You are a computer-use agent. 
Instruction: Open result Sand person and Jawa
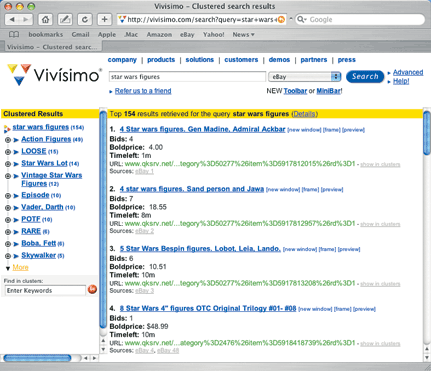[x=192, y=189]
